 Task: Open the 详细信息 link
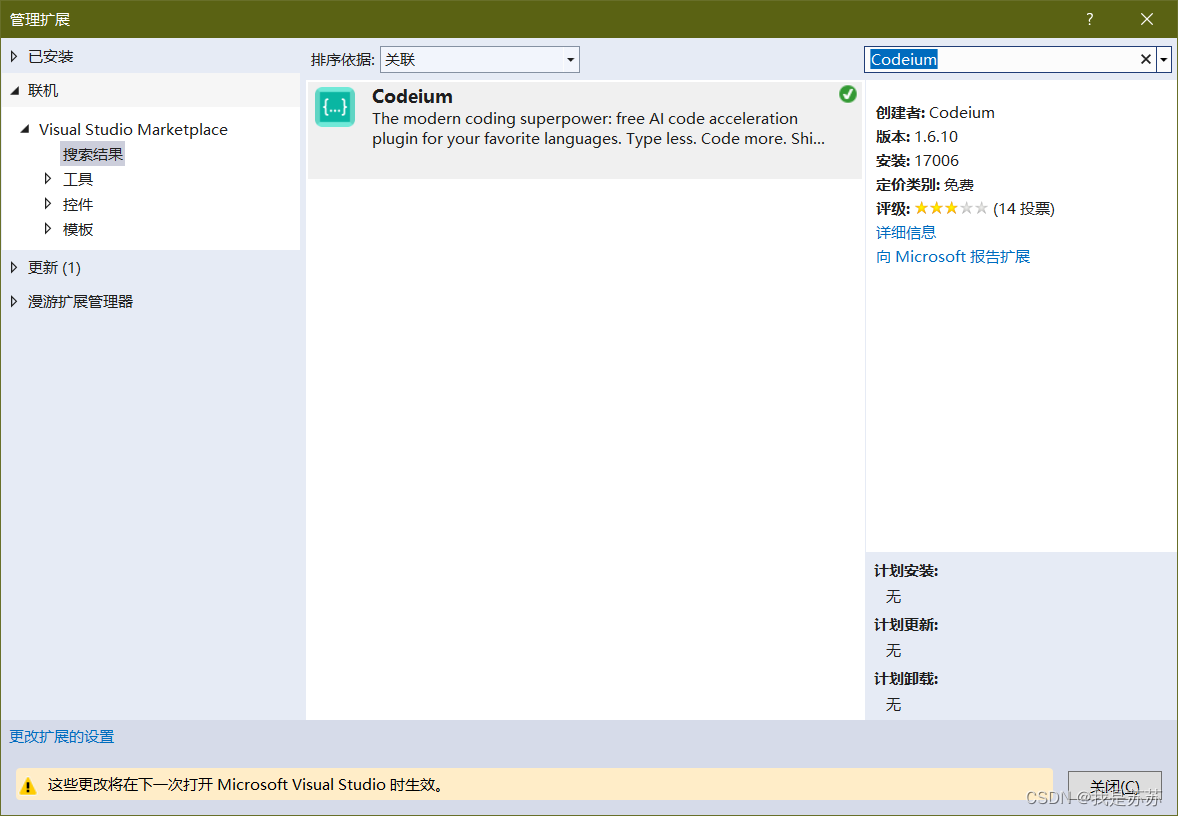[x=906, y=232]
